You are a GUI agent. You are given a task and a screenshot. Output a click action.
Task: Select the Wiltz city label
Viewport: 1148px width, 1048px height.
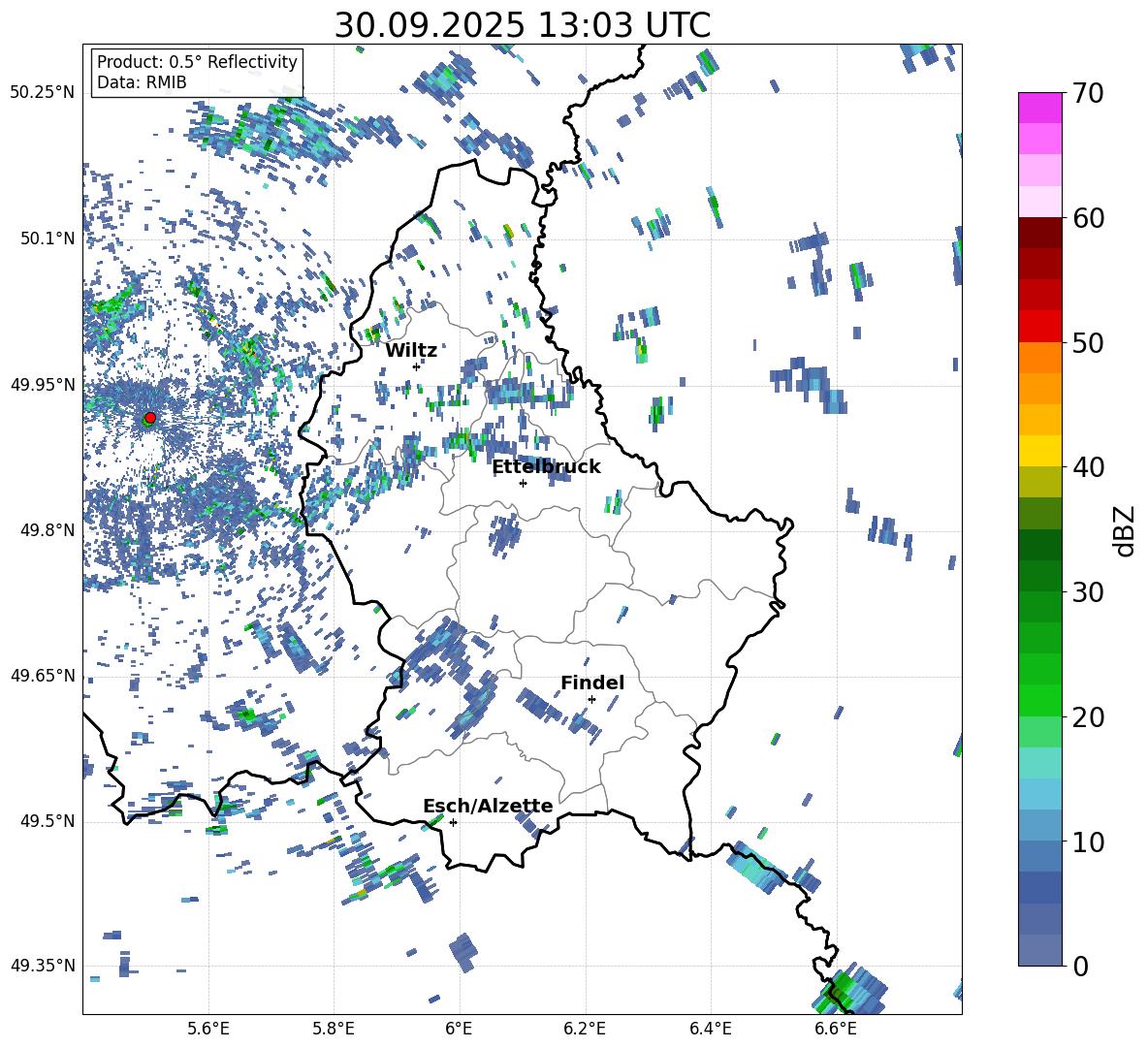coord(411,350)
